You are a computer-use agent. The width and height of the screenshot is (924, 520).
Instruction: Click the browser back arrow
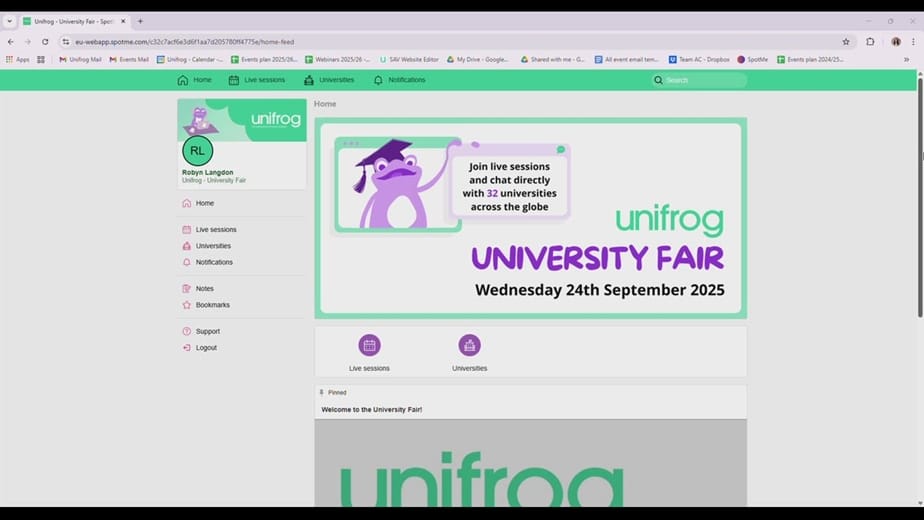pyautogui.click(x=11, y=42)
